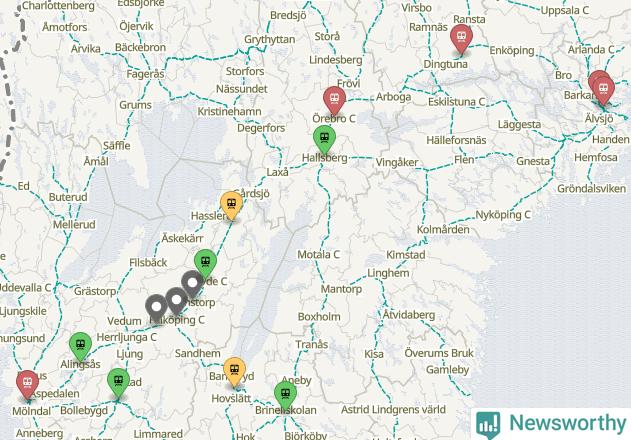
Task: Select the red train marker at Örebro C
Action: click(x=334, y=101)
